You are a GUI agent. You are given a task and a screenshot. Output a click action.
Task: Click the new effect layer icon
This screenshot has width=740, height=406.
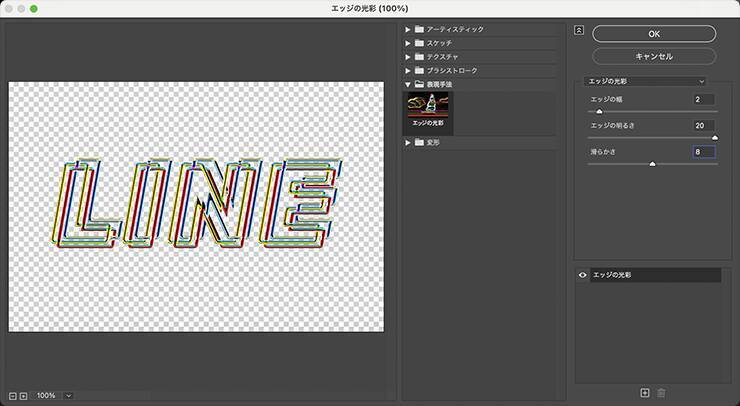coord(645,394)
